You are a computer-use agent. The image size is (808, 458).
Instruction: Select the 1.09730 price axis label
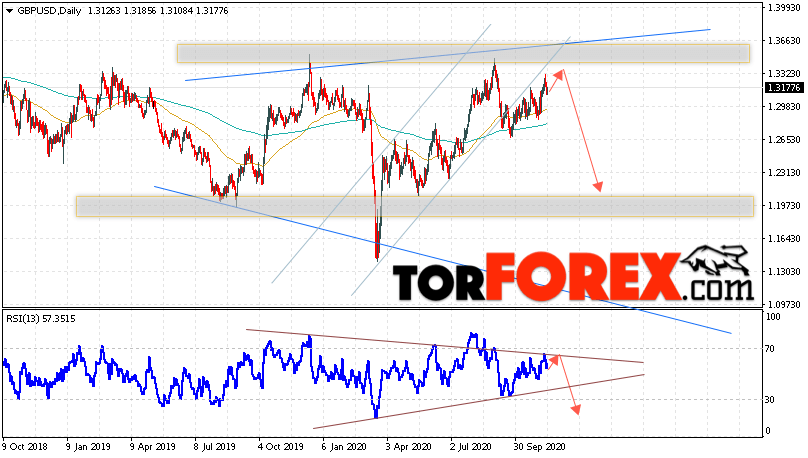(784, 304)
